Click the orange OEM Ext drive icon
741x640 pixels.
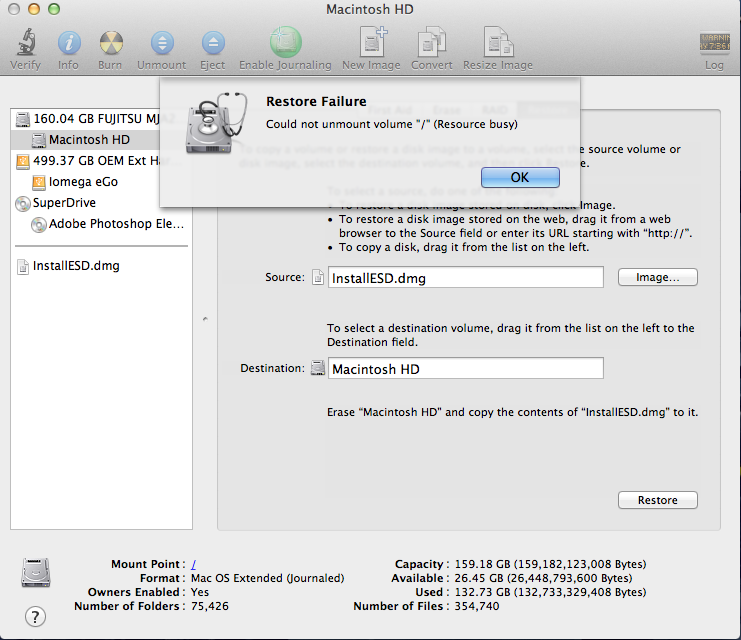23,161
